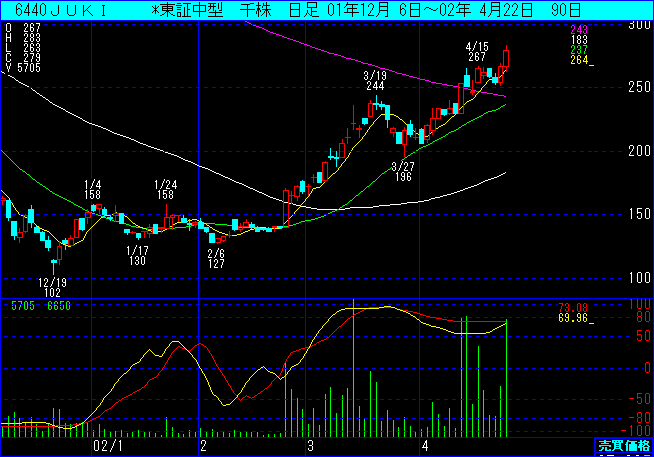Click the 3/27 196 low annotation
This screenshot has height=457, width=654.
[403, 171]
